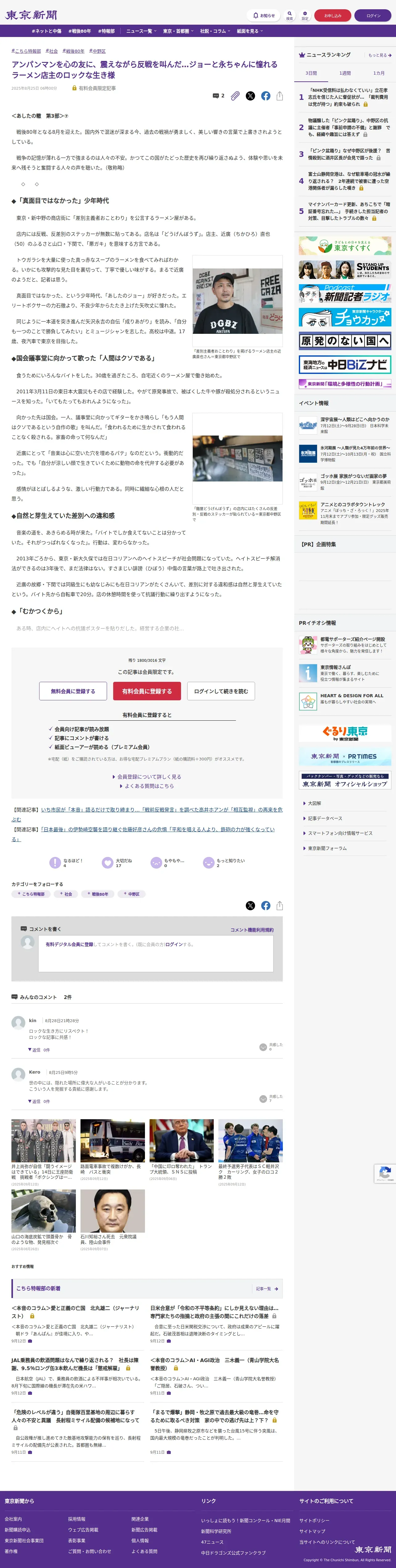Open ranking item 1 NHK受信料 article
This screenshot has width=396, height=1568.
(348, 97)
